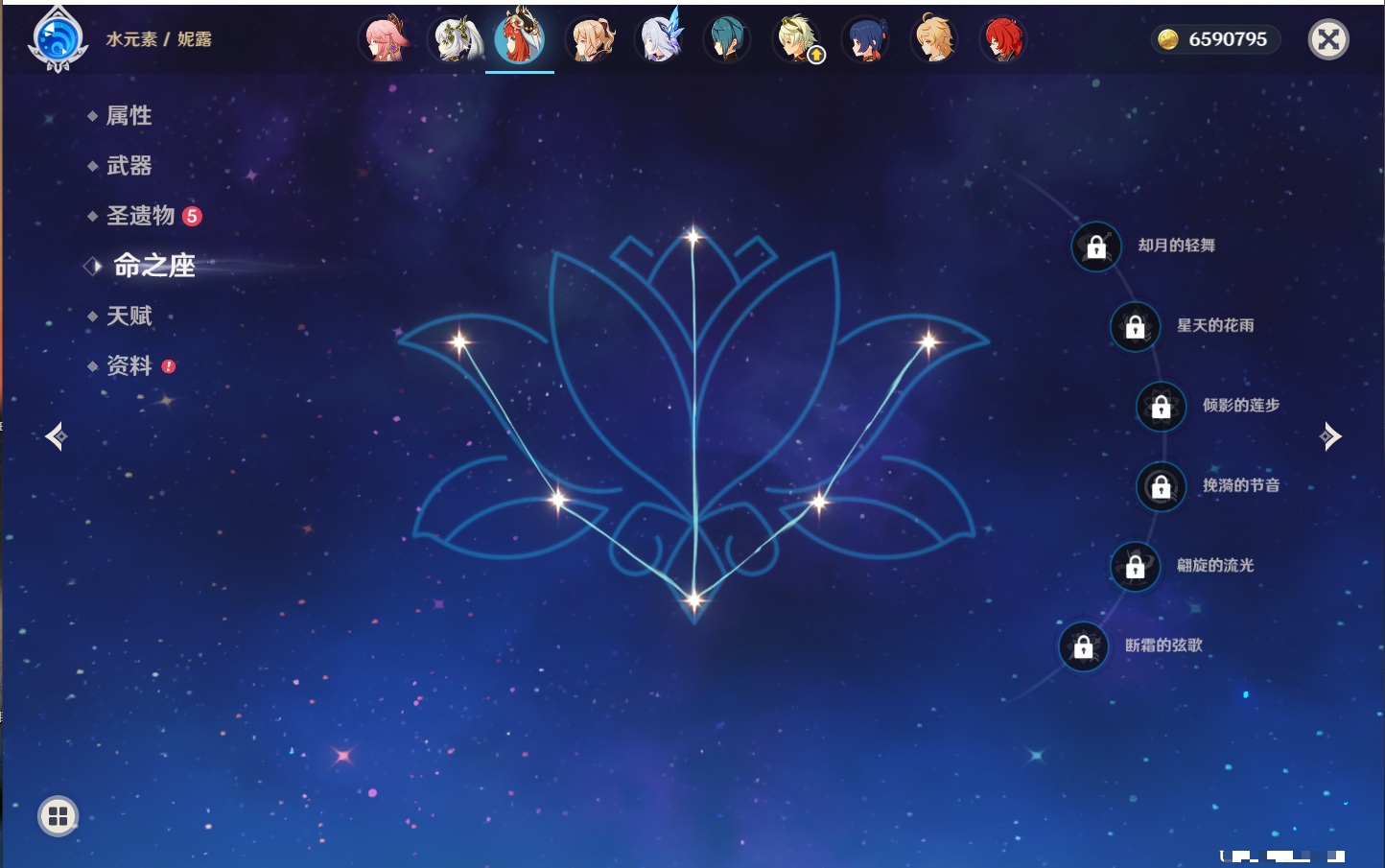
Task: Open the 武器 weapon page
Action: [129, 166]
